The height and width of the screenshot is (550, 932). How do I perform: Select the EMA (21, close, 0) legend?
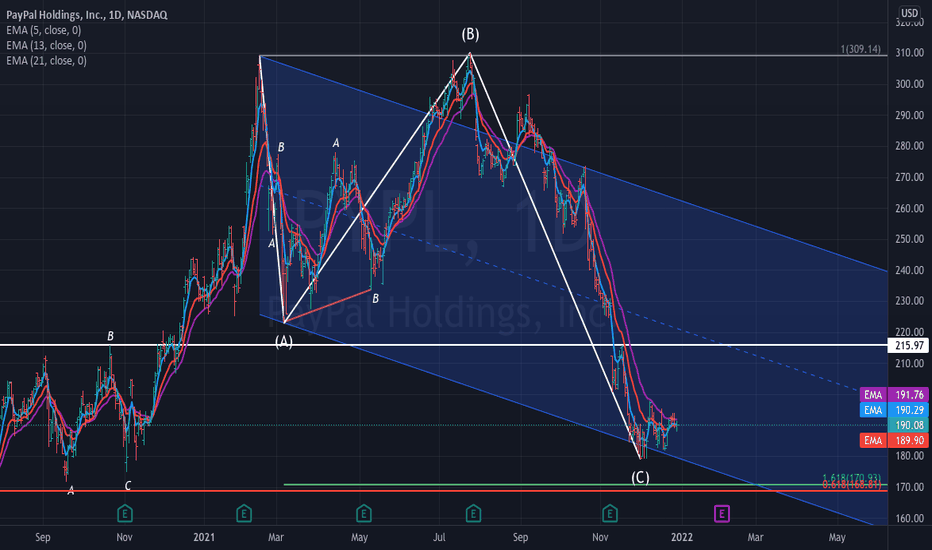point(46,61)
